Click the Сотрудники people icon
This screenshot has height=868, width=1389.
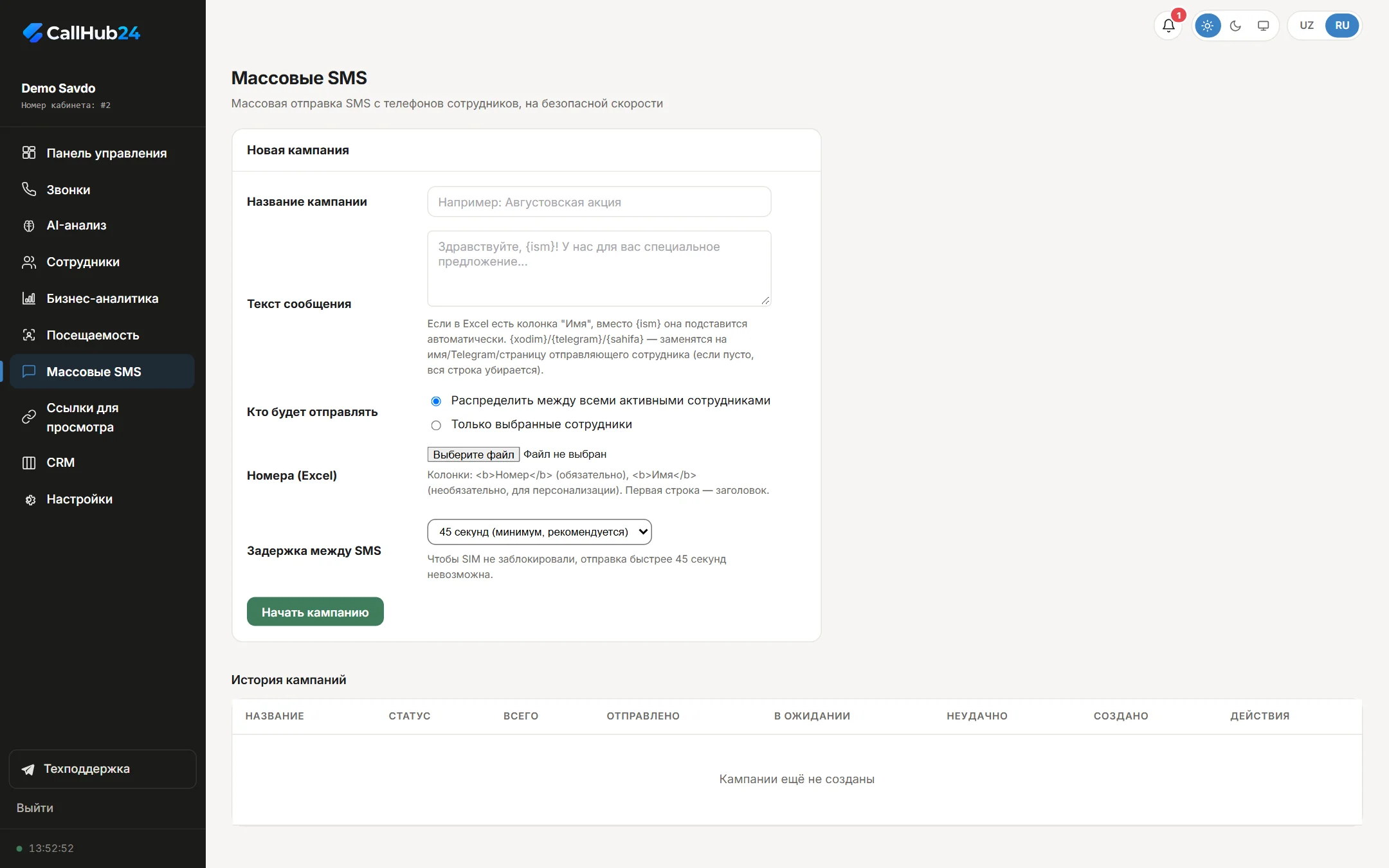pyautogui.click(x=29, y=262)
